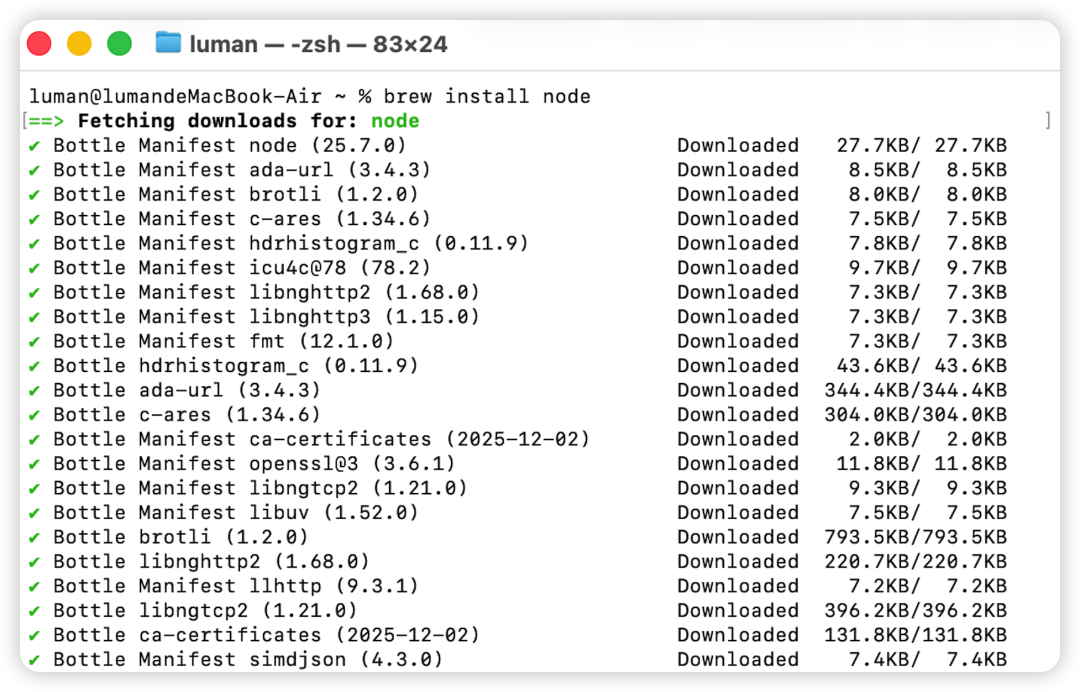Click the red close window button
Viewport: 1080px width, 692px height.
(x=39, y=43)
